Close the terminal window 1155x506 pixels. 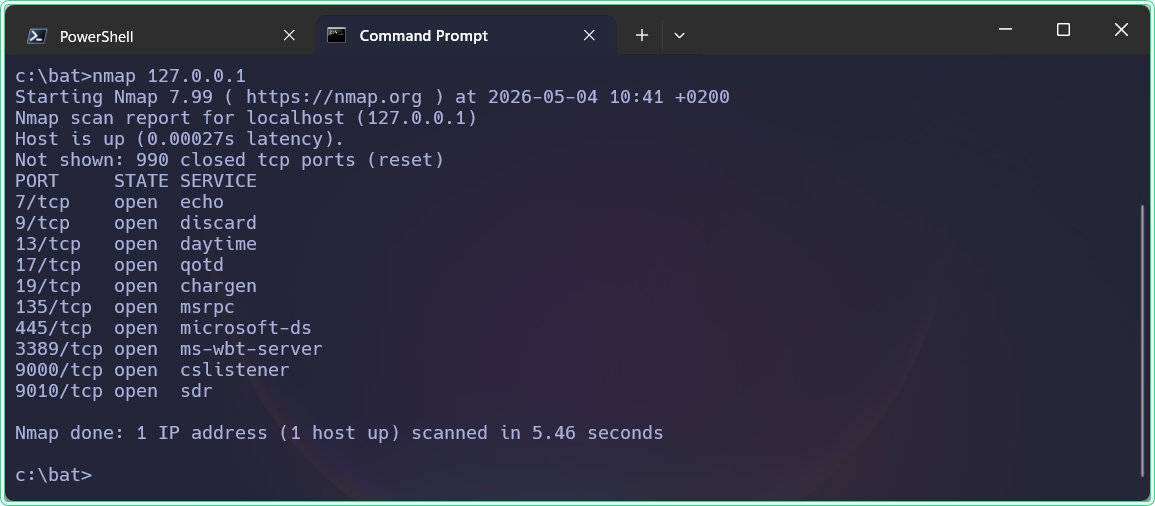pos(1120,29)
